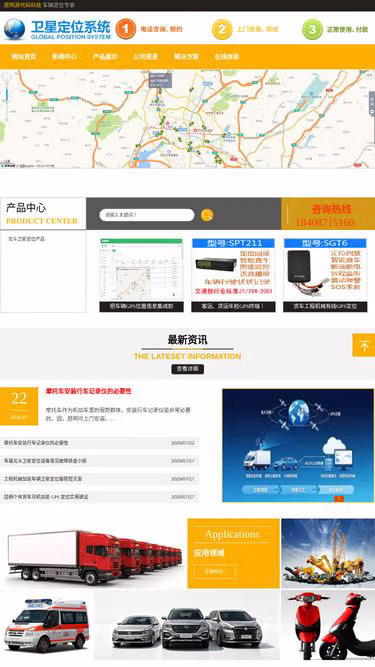Click the satellite network banner image
The image size is (375, 667).
(x=298, y=445)
